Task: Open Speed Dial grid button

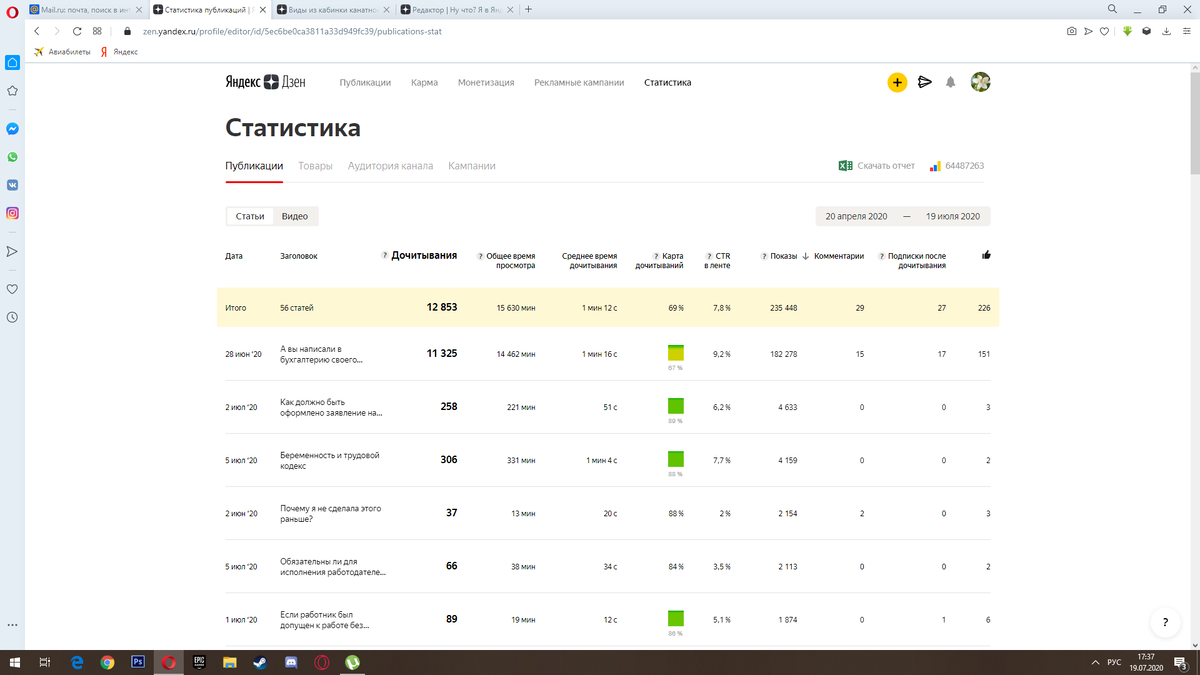Action: [97, 31]
